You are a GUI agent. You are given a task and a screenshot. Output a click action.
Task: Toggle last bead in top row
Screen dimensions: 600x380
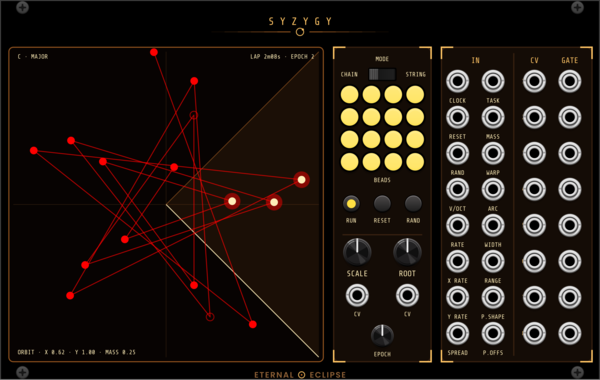415,95
